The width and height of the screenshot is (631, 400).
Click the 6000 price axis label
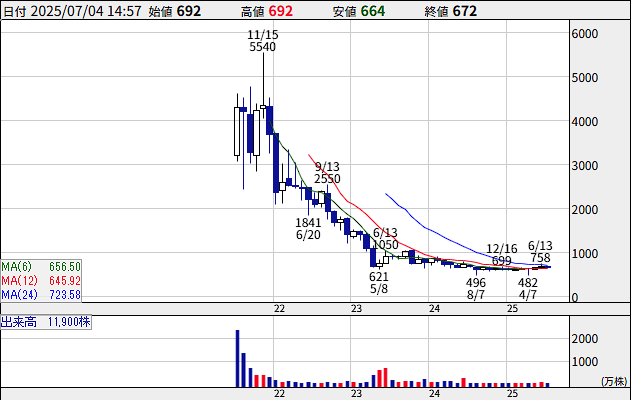(x=585, y=34)
